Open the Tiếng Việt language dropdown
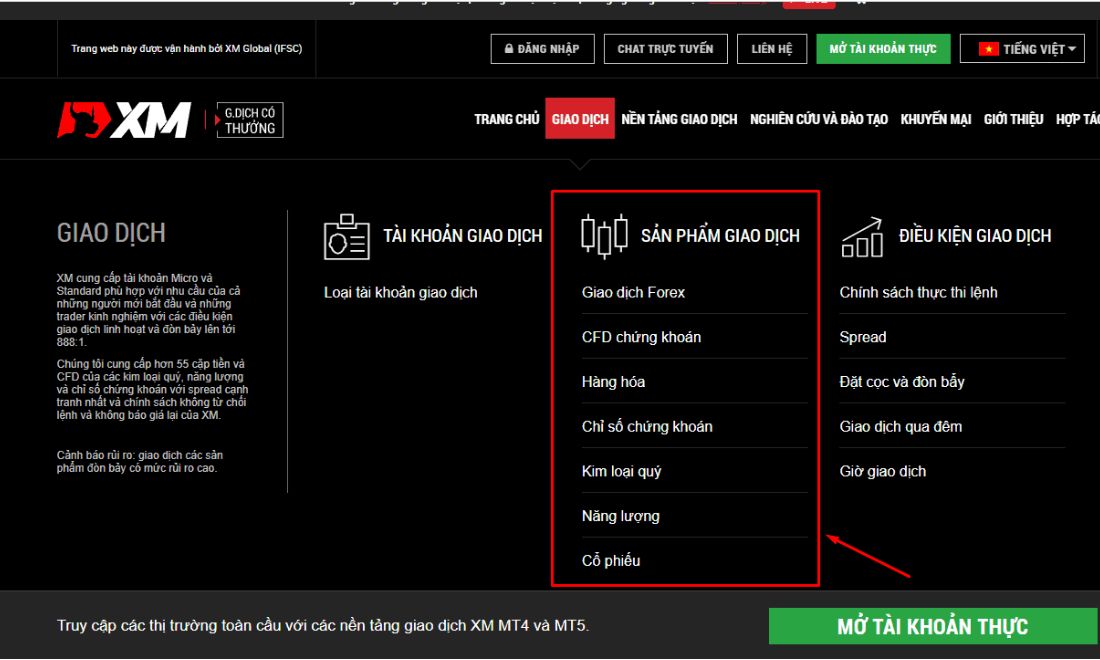The width and height of the screenshot is (1100, 660). [x=1022, y=49]
